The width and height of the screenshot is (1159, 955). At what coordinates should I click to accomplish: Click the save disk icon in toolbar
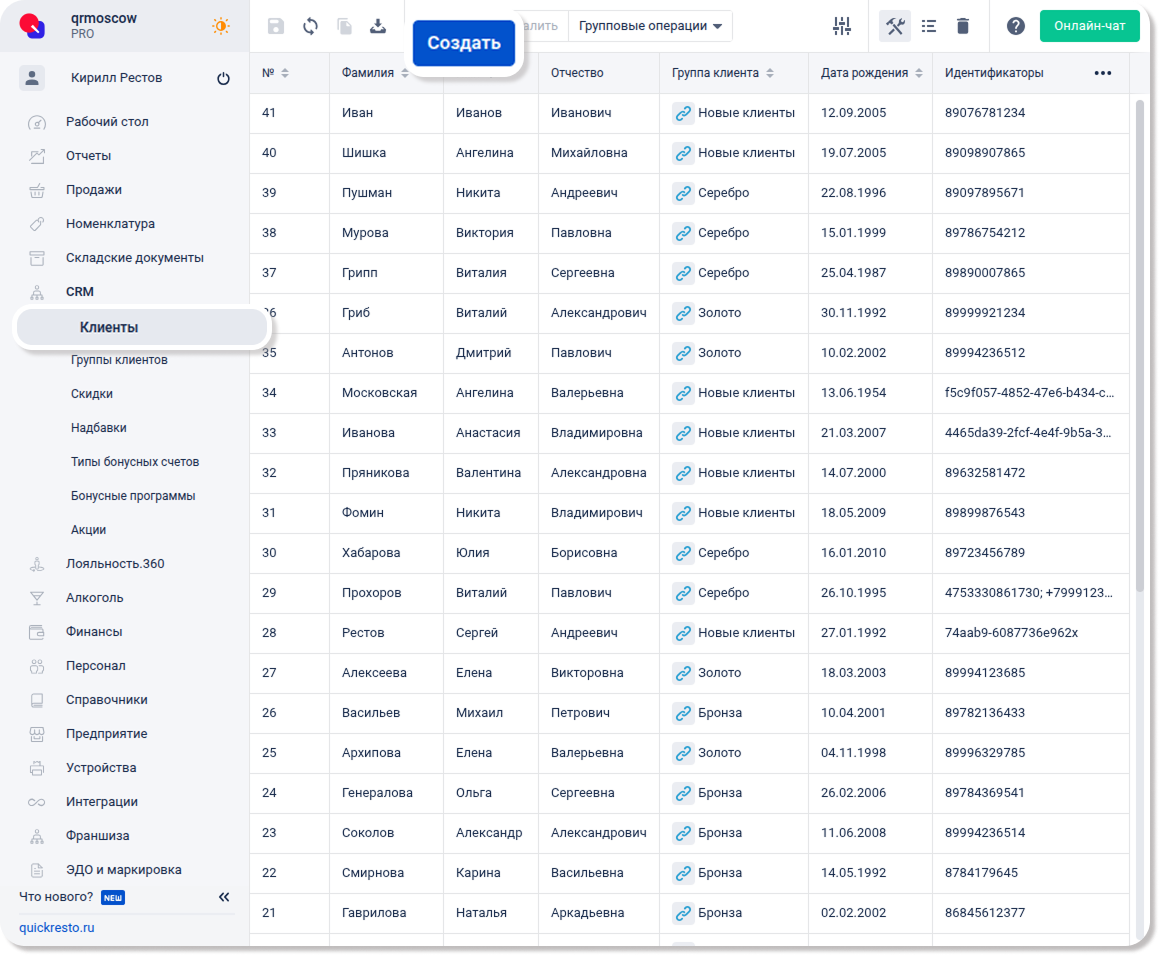tap(276, 27)
